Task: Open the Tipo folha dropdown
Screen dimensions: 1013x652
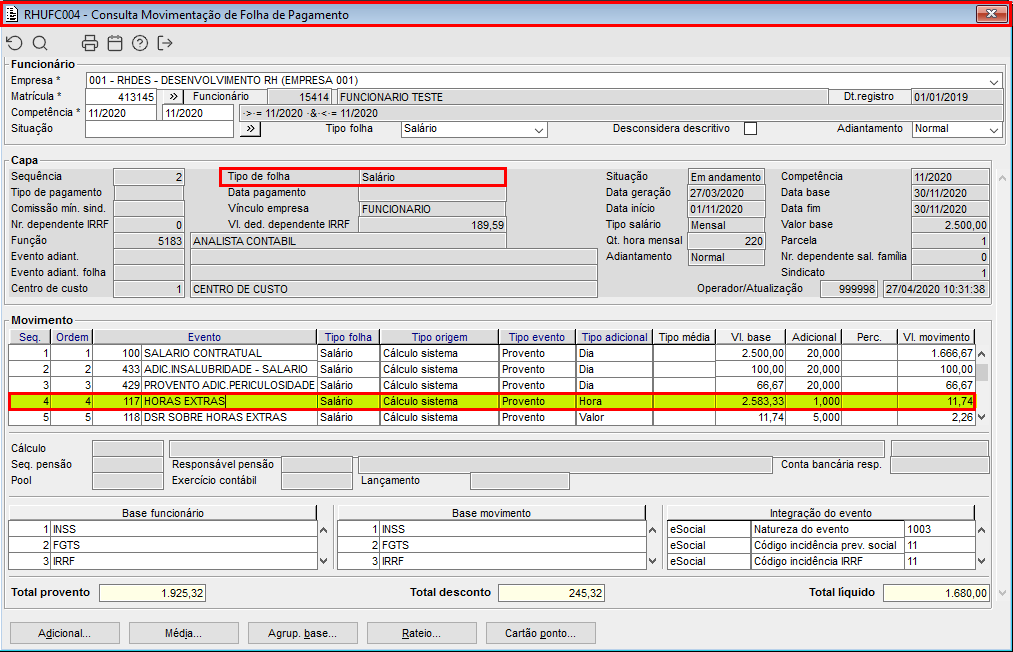Action: 539,130
